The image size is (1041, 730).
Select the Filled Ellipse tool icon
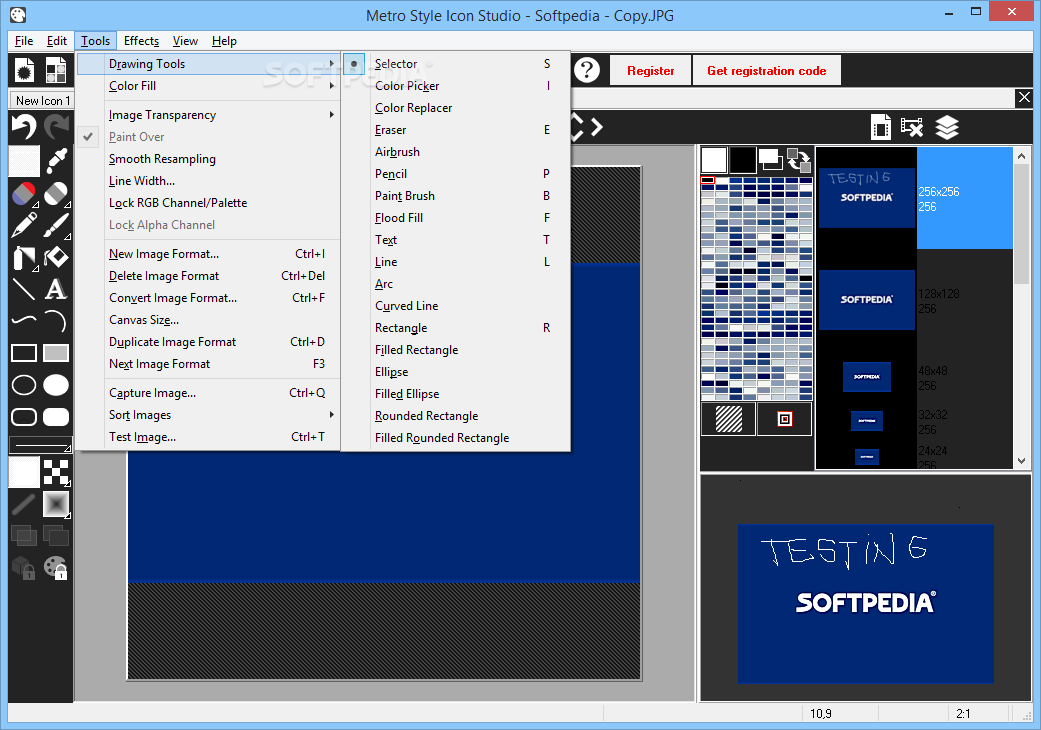[56, 385]
